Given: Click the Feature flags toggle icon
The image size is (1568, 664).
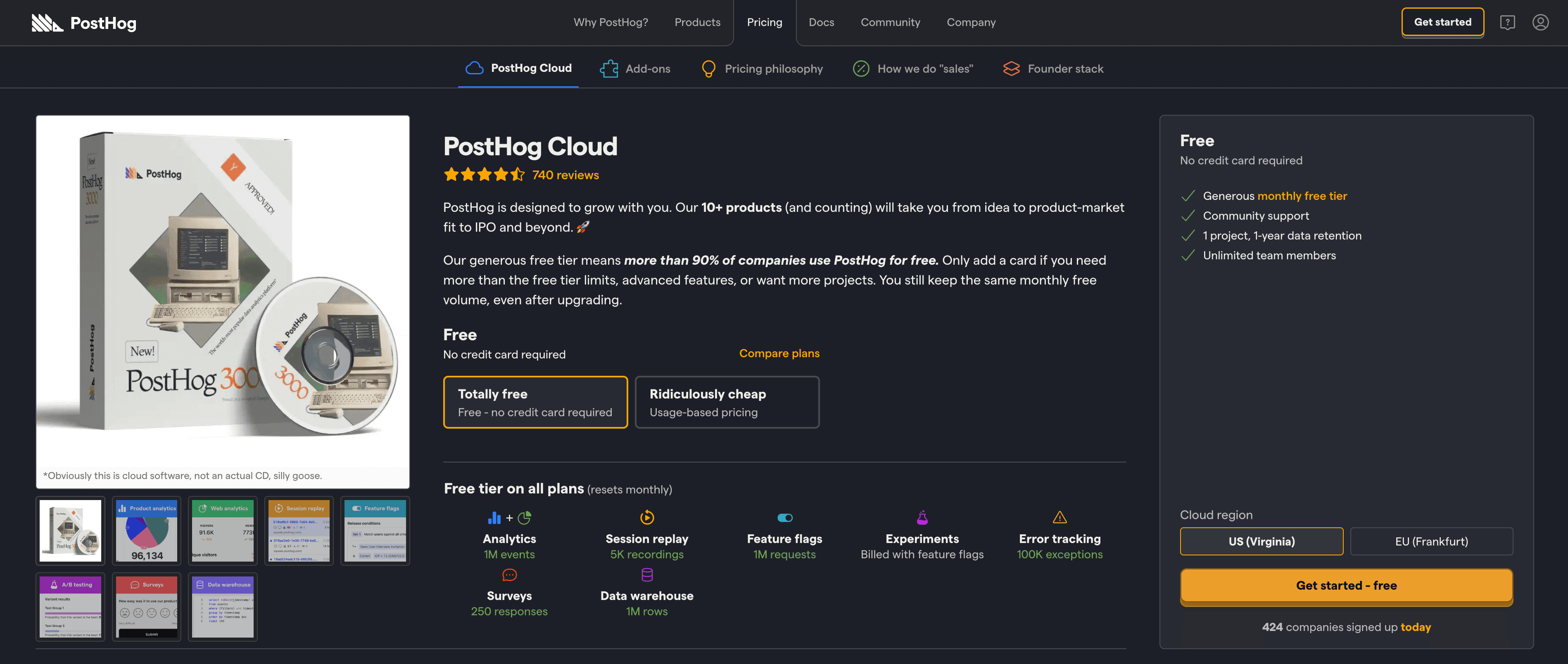Looking at the screenshot, I should pyautogui.click(x=784, y=517).
